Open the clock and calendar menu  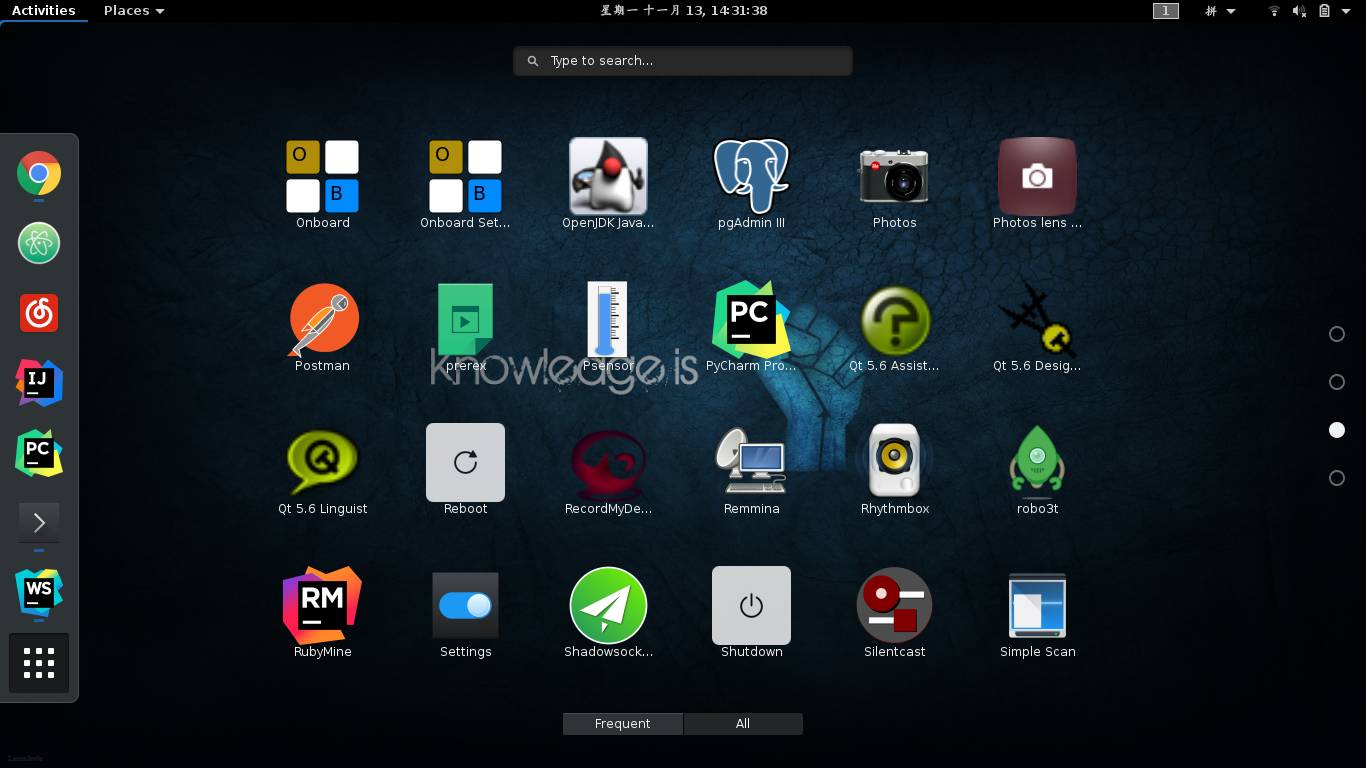(x=683, y=11)
